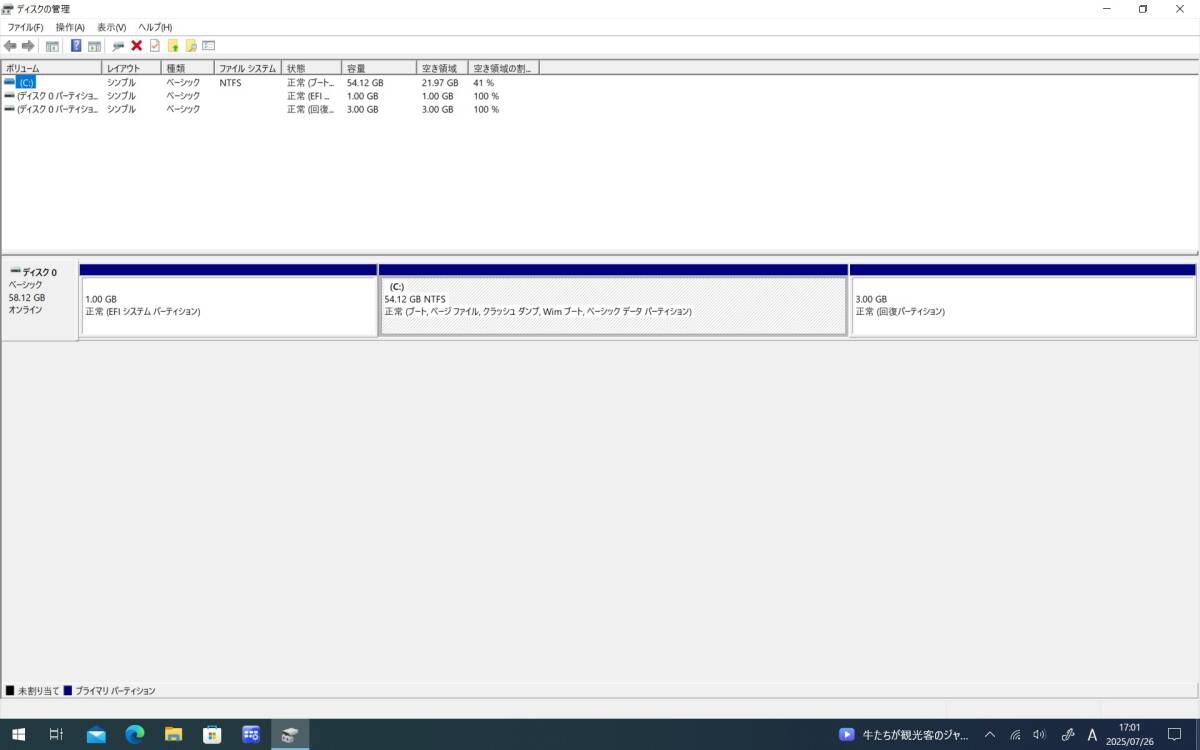1200x750 pixels.
Task: Sort by the 状態 column header
Action: [x=312, y=68]
